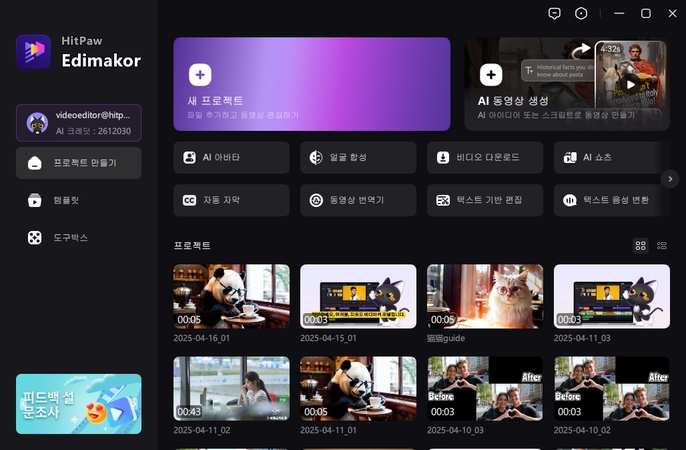Open the 얼굴 합성 tool button
This screenshot has width=686, height=450.
[x=358, y=157]
